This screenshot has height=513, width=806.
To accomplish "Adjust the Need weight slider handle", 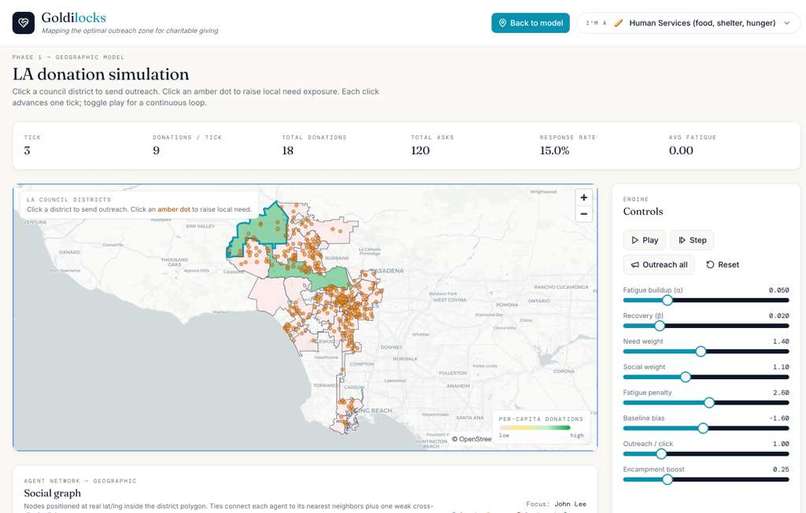I will pyautogui.click(x=701, y=352).
